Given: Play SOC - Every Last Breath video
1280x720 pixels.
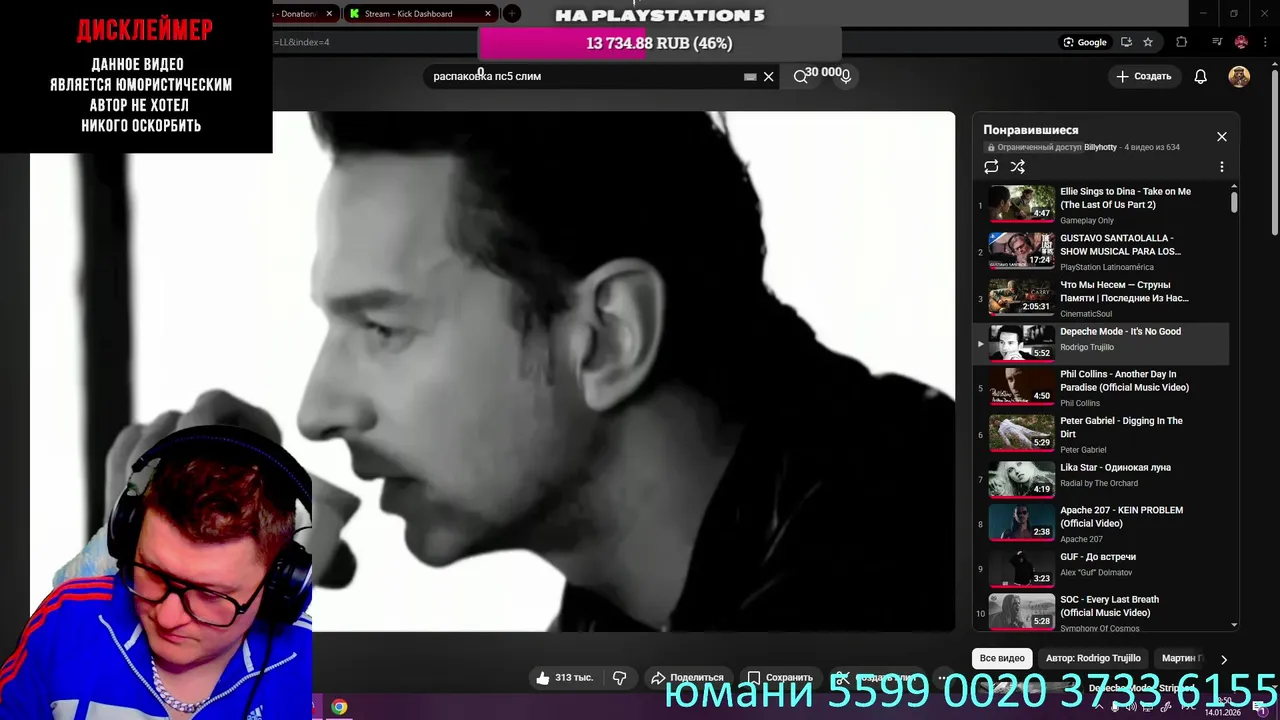Looking at the screenshot, I should (x=1101, y=612).
